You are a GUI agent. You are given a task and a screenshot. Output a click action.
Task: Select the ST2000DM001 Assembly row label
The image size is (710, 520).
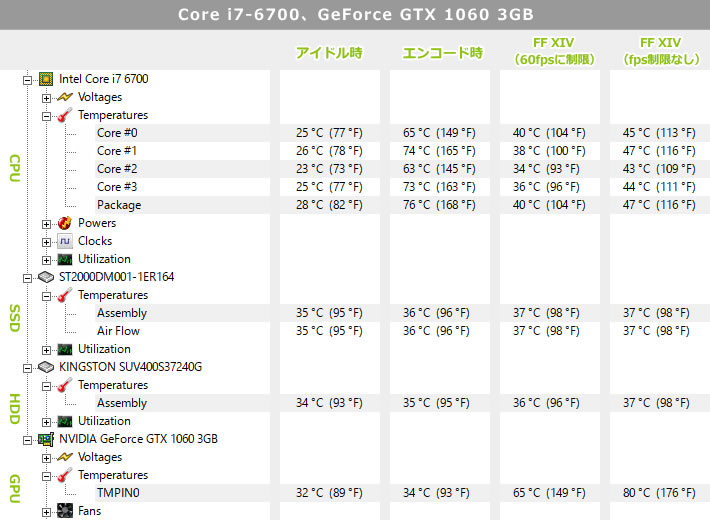click(x=122, y=313)
